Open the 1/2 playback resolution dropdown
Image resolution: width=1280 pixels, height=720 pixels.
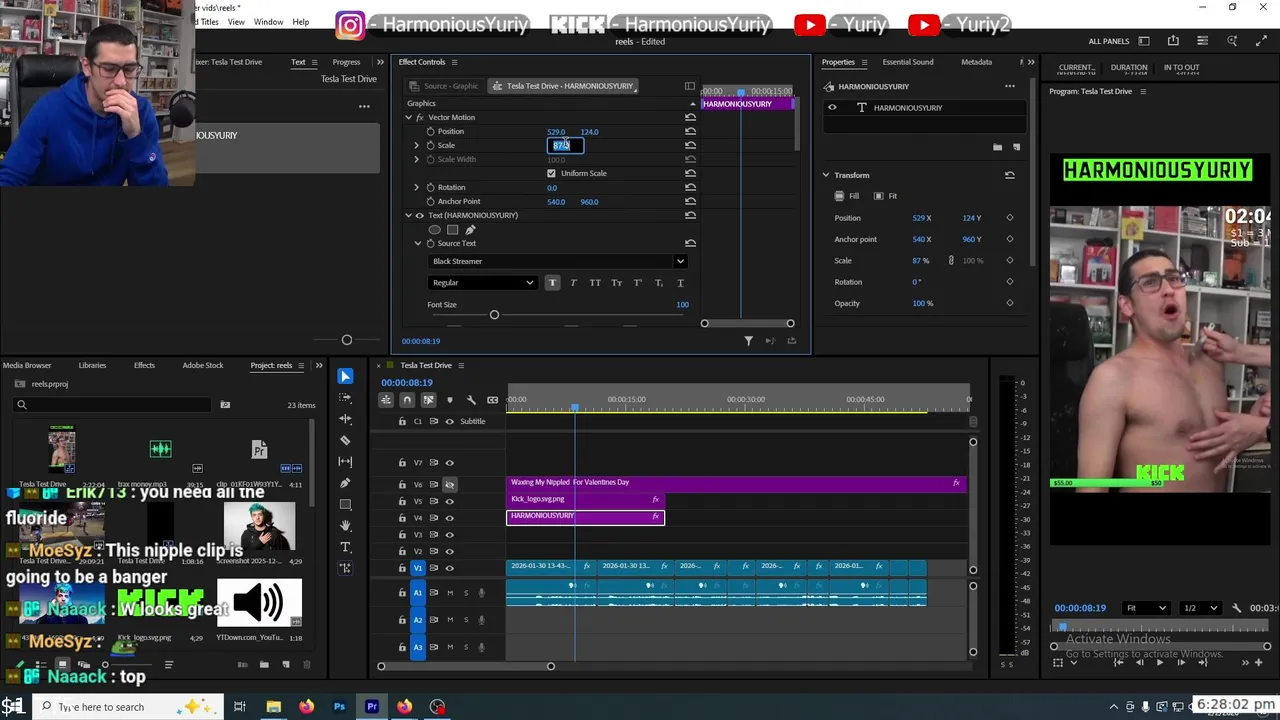(1200, 608)
